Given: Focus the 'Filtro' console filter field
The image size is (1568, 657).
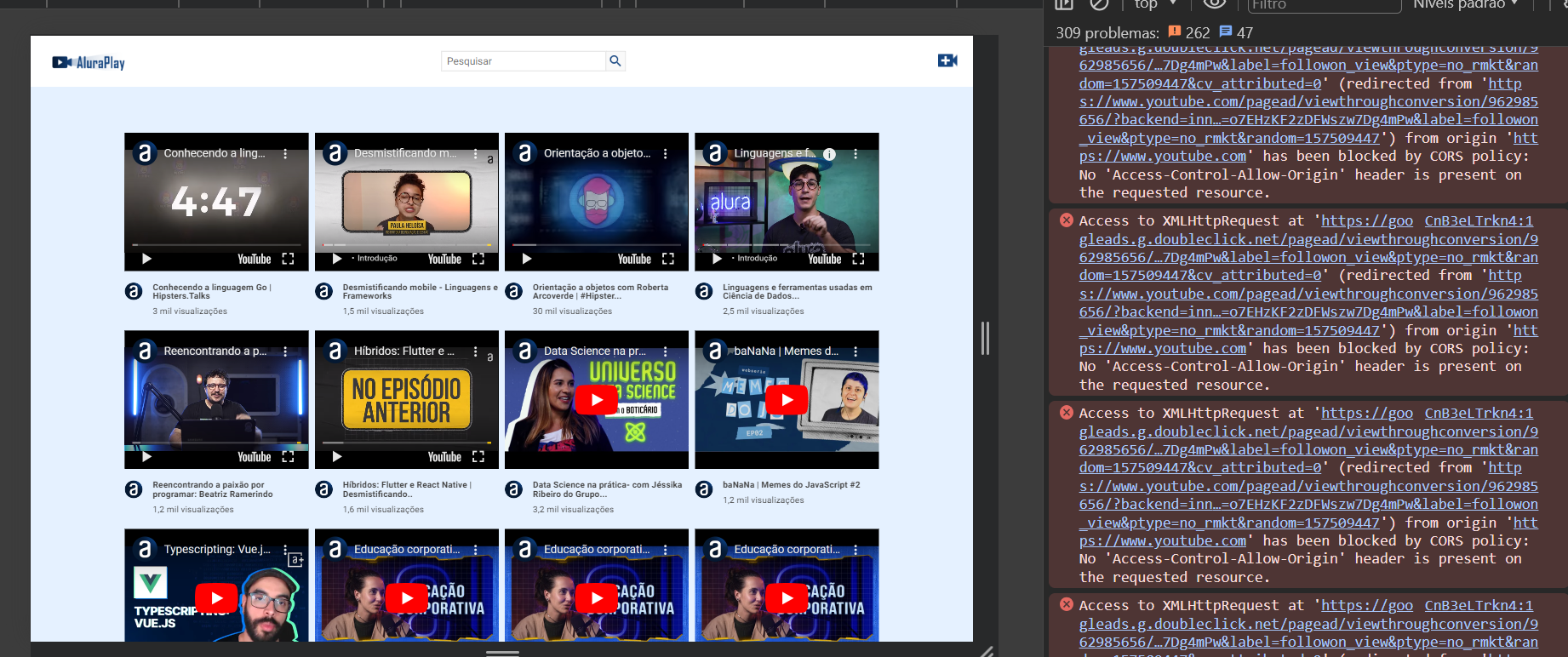Looking at the screenshot, I should click(1324, 5).
